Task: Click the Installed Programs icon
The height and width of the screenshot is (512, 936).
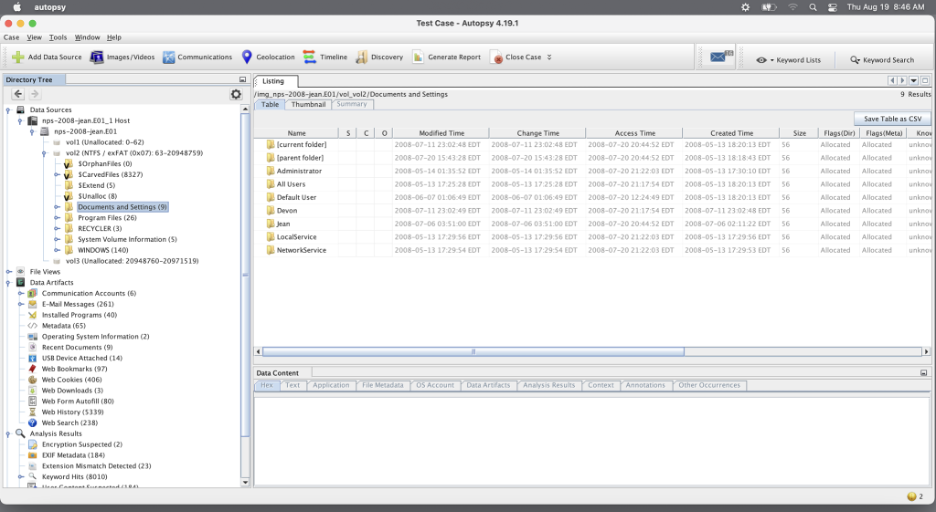Action: [x=33, y=314]
